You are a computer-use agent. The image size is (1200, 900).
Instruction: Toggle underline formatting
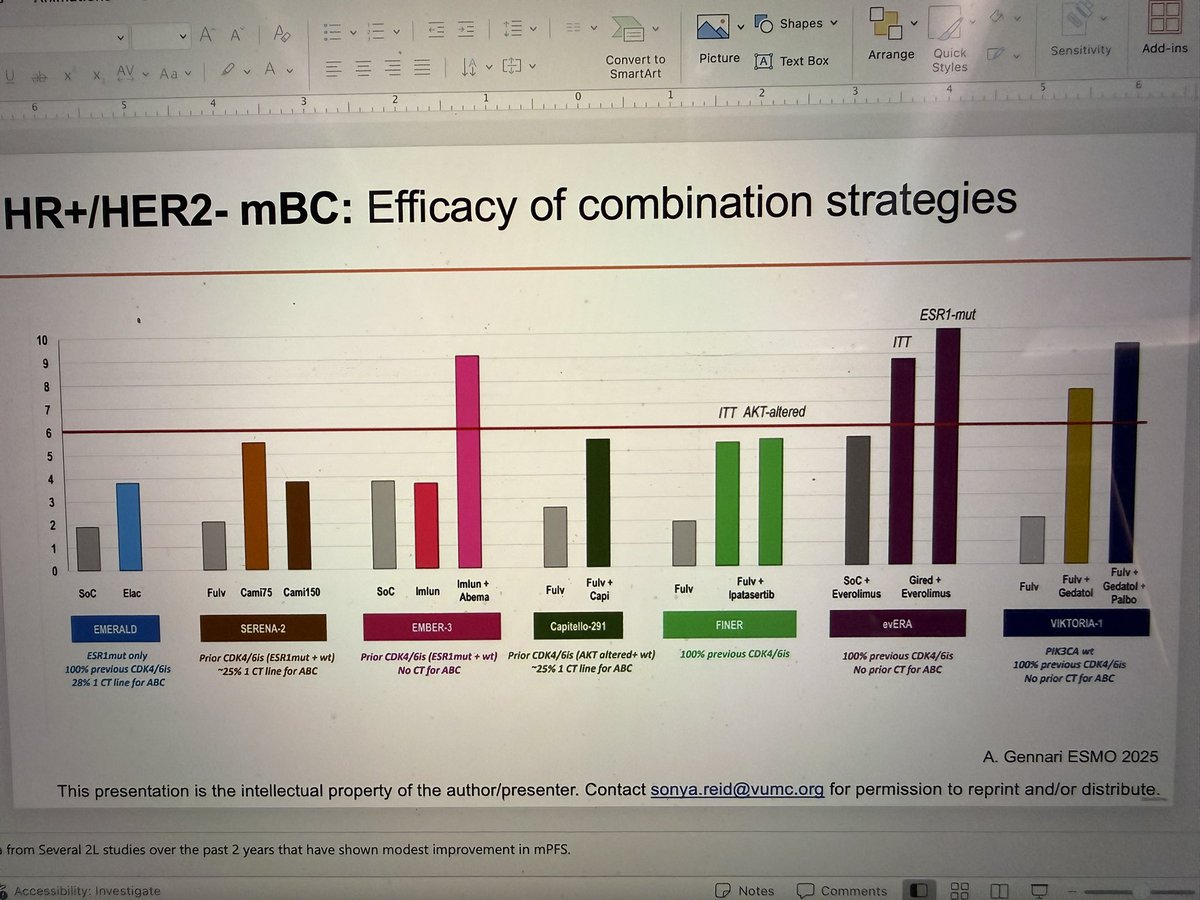[10, 74]
